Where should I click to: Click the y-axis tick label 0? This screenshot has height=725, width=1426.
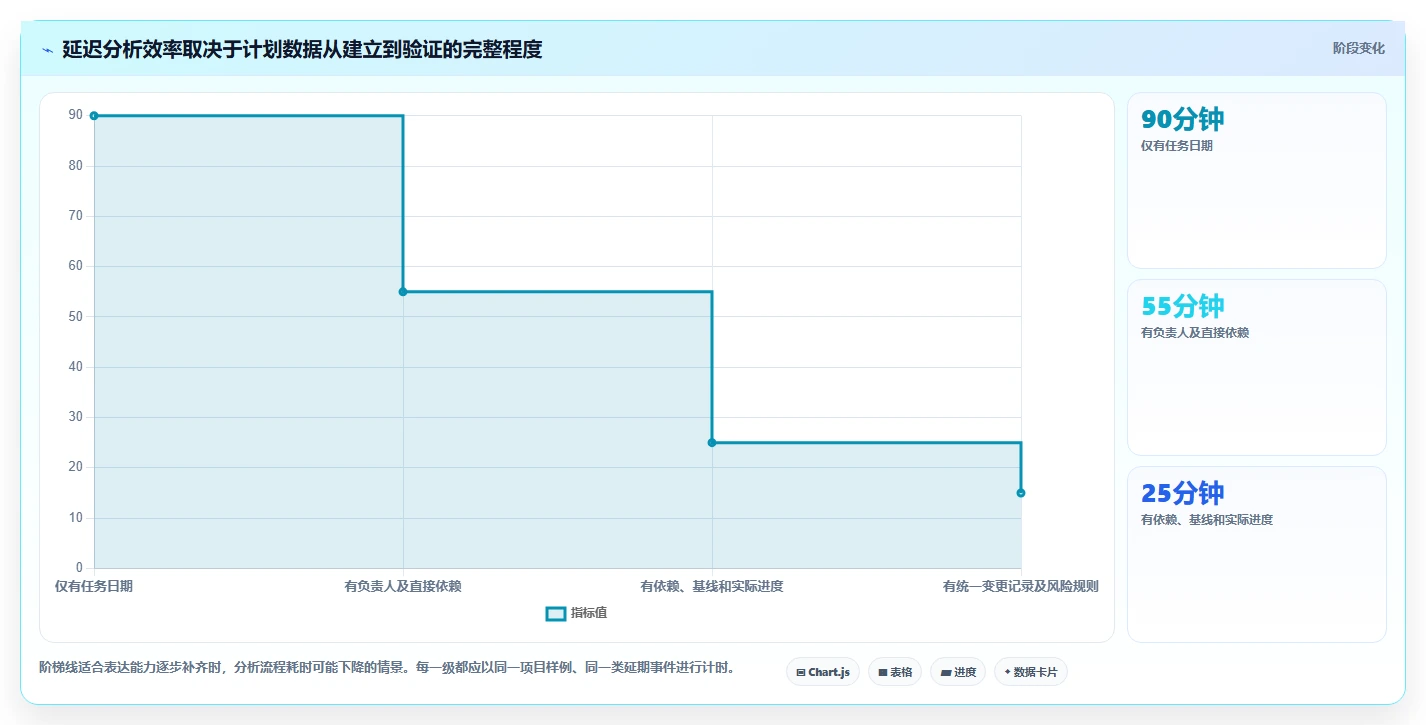pos(80,568)
